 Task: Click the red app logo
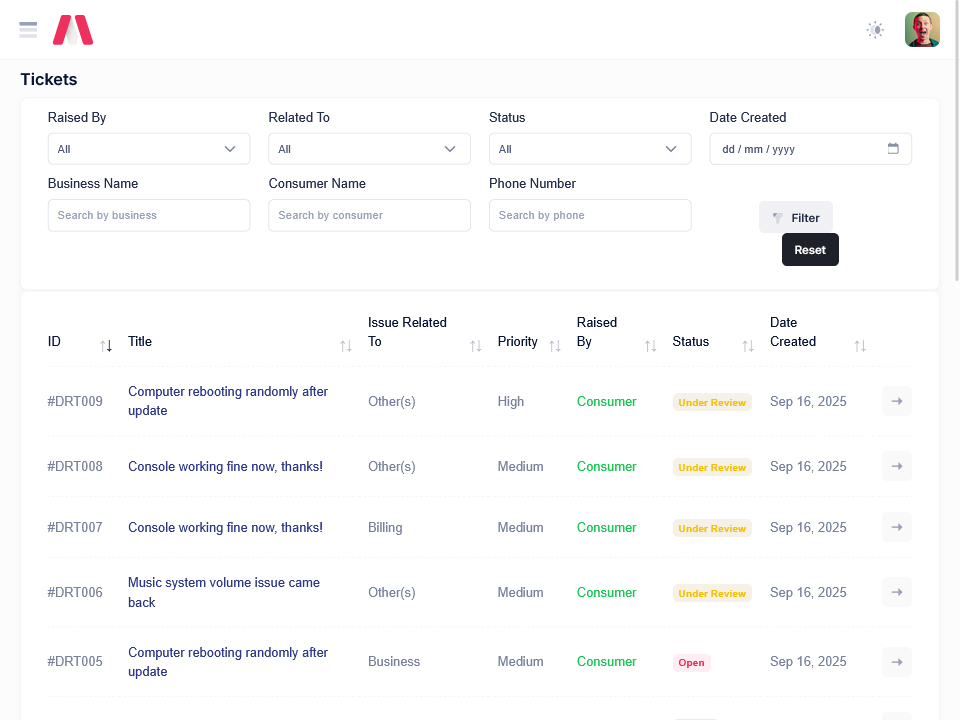tap(73, 30)
